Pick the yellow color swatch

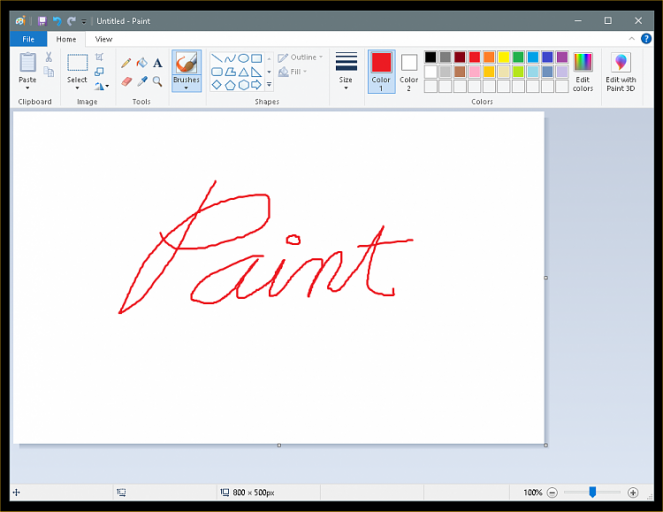(504, 57)
